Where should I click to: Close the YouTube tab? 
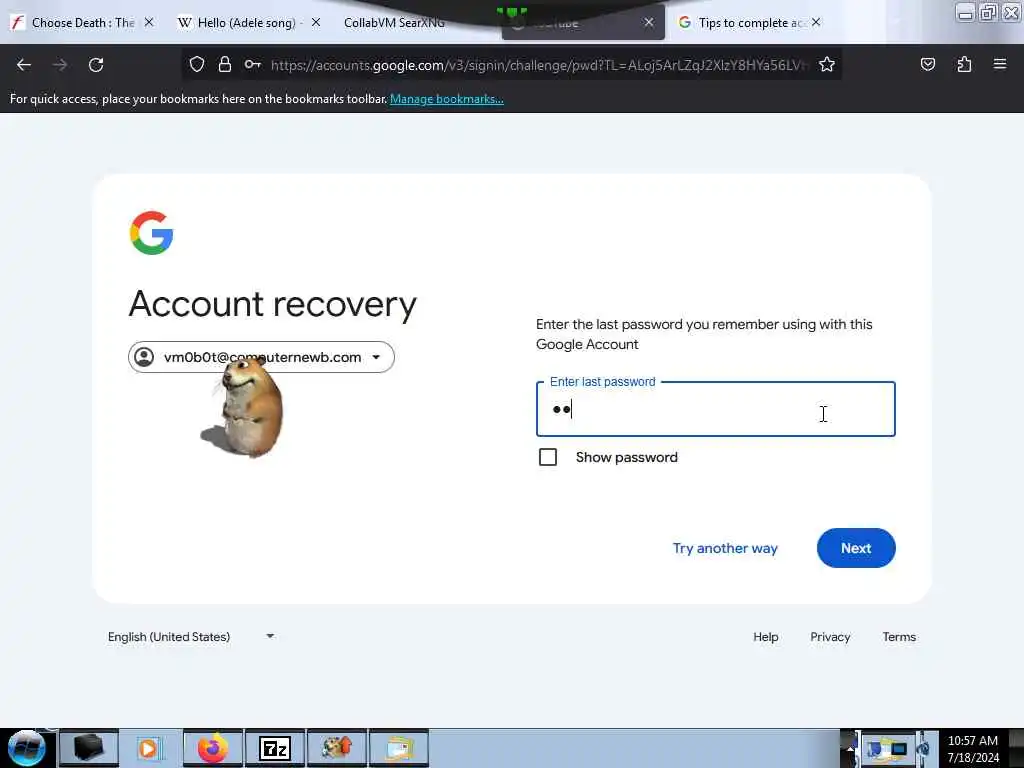pos(648,22)
